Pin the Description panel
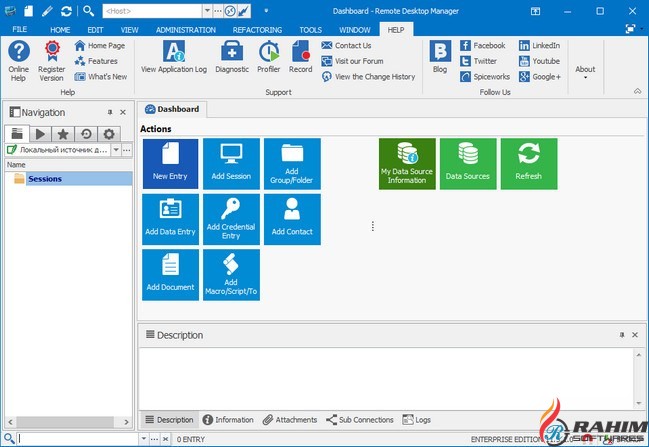The height and width of the screenshot is (447, 649). (622, 335)
